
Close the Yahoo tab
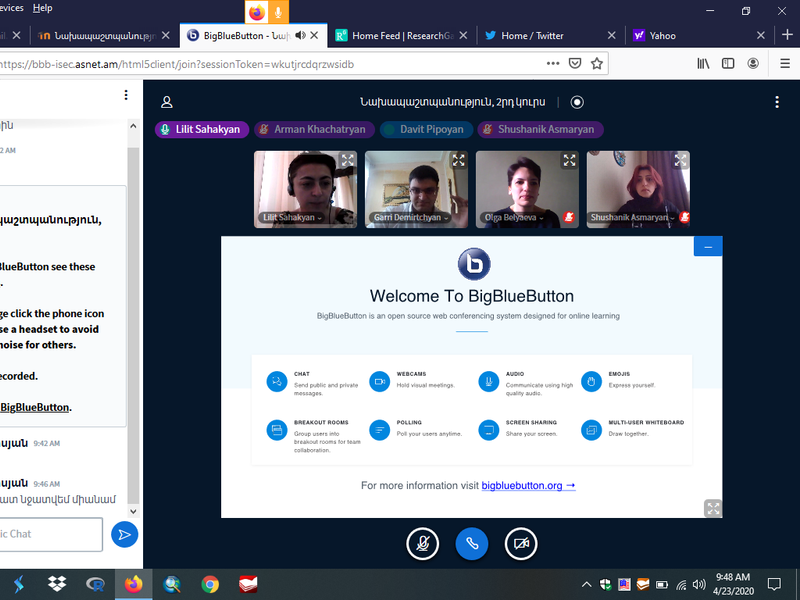(760, 35)
